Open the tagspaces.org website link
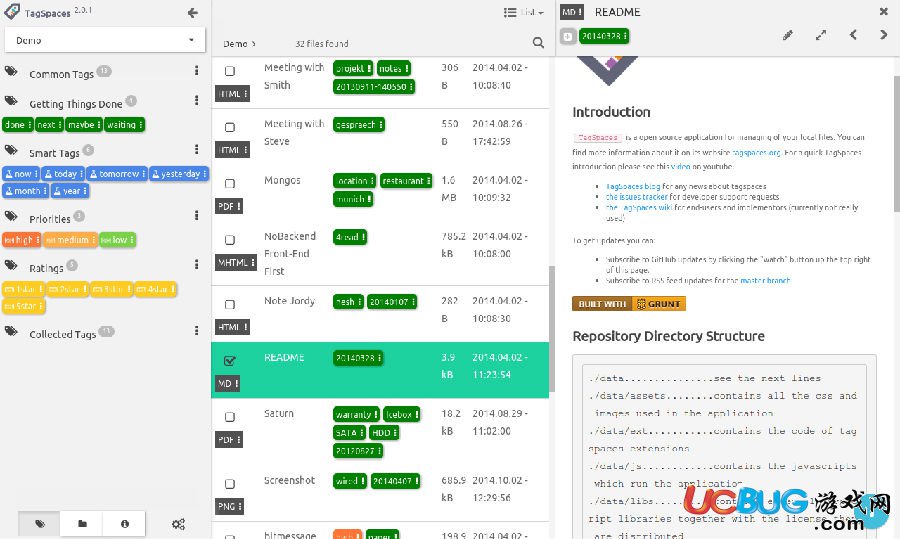Image resolution: width=900 pixels, height=539 pixels. [756, 153]
